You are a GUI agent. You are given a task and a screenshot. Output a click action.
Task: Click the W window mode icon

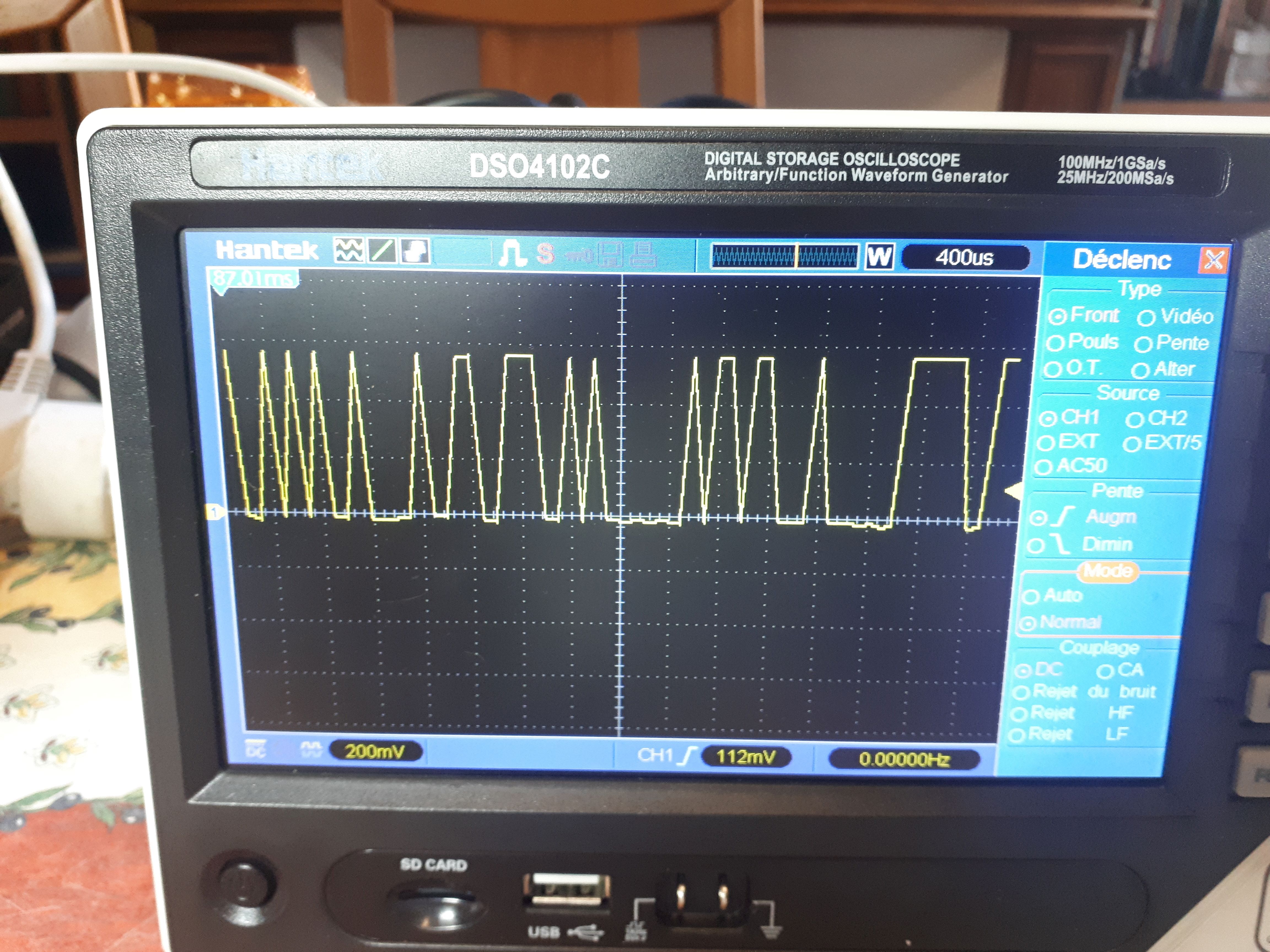click(x=879, y=256)
